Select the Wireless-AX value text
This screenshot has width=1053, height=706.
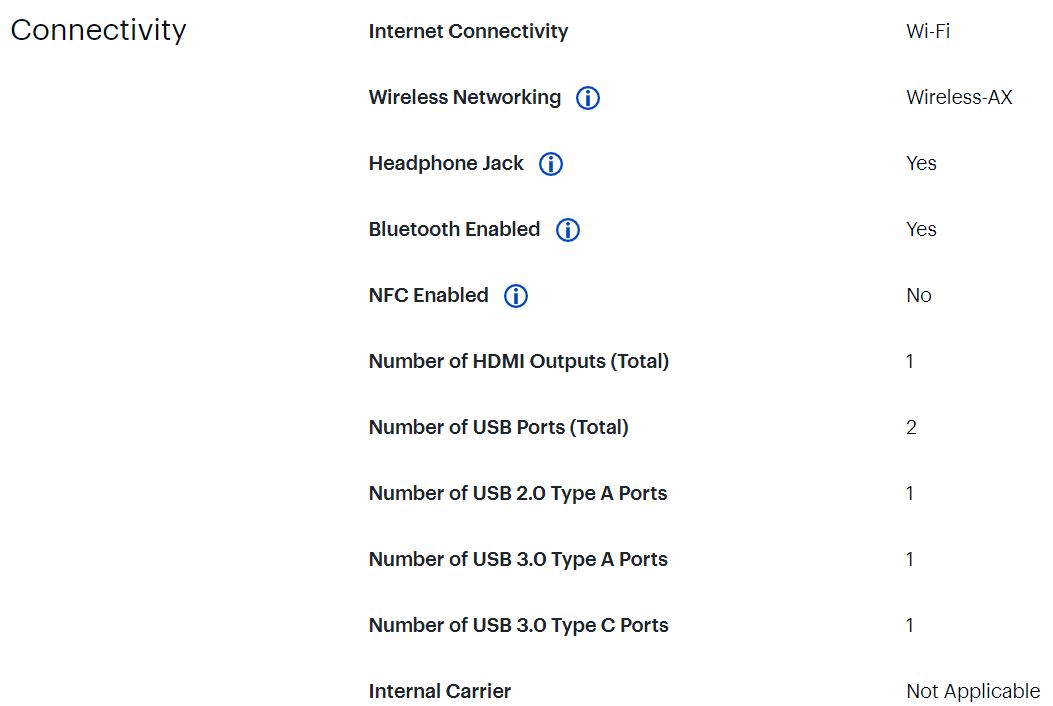(x=959, y=97)
